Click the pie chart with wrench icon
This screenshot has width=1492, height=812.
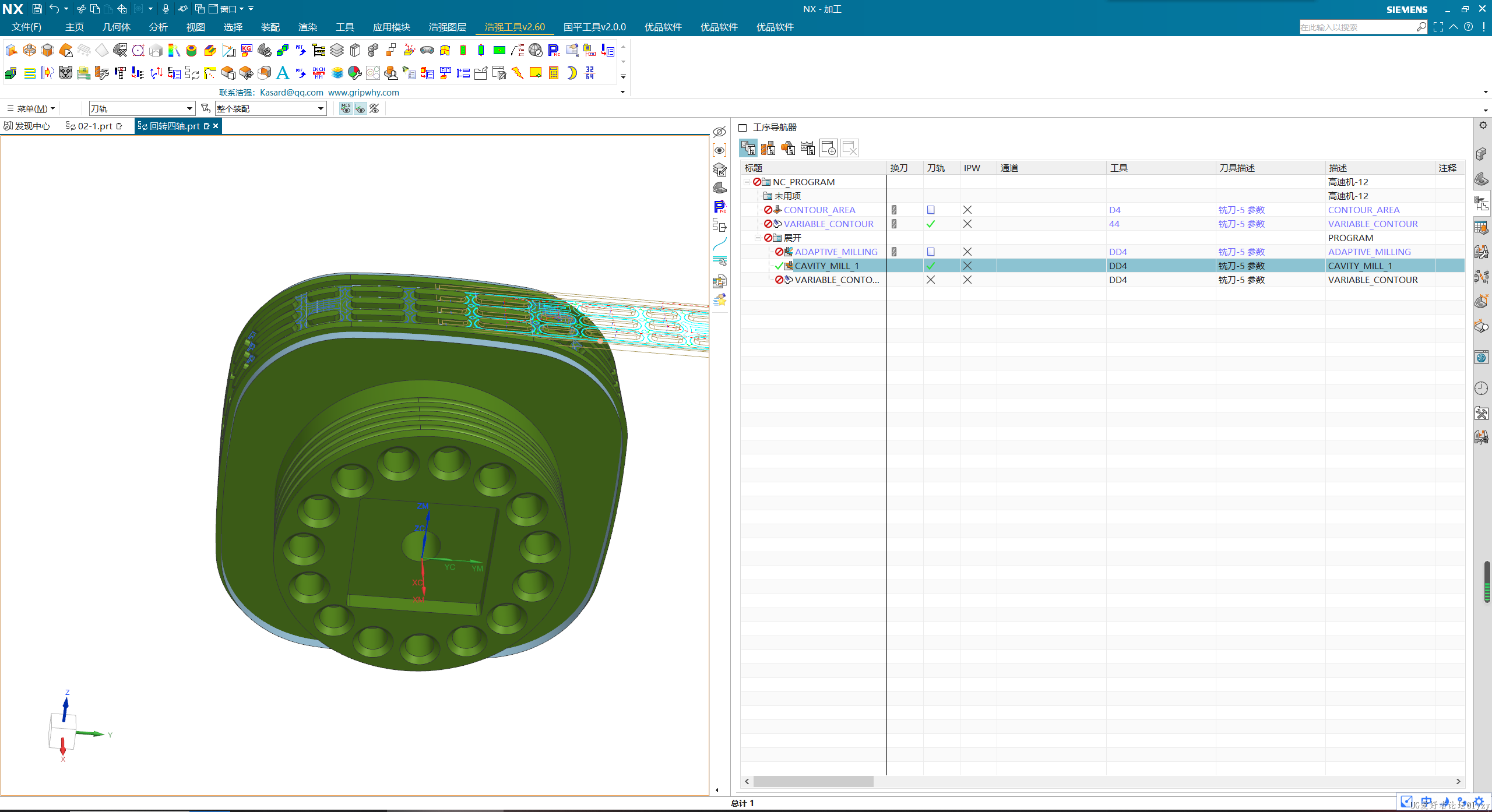(355, 73)
